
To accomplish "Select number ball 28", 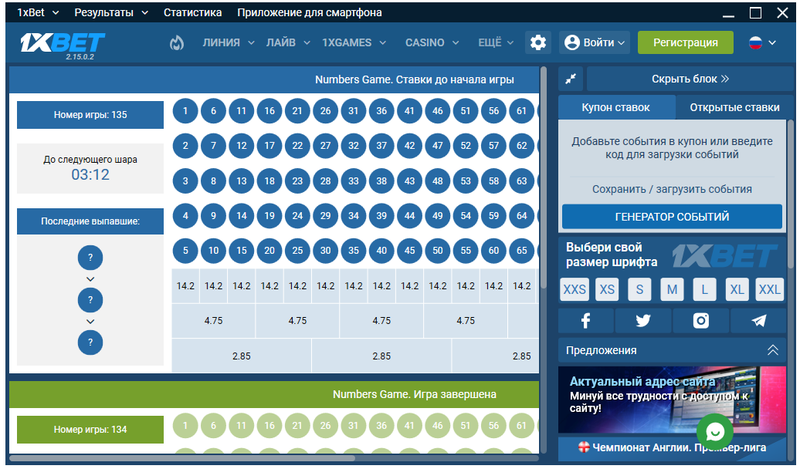I will [326, 181].
